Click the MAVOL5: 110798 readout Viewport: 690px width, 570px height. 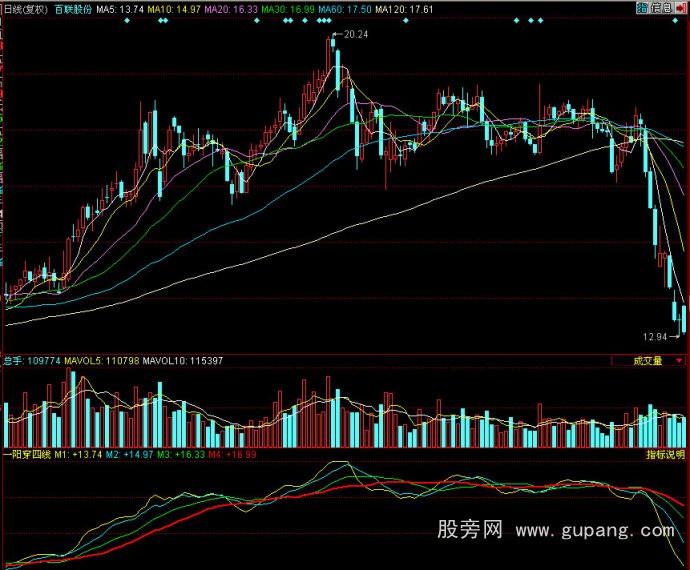102,361
